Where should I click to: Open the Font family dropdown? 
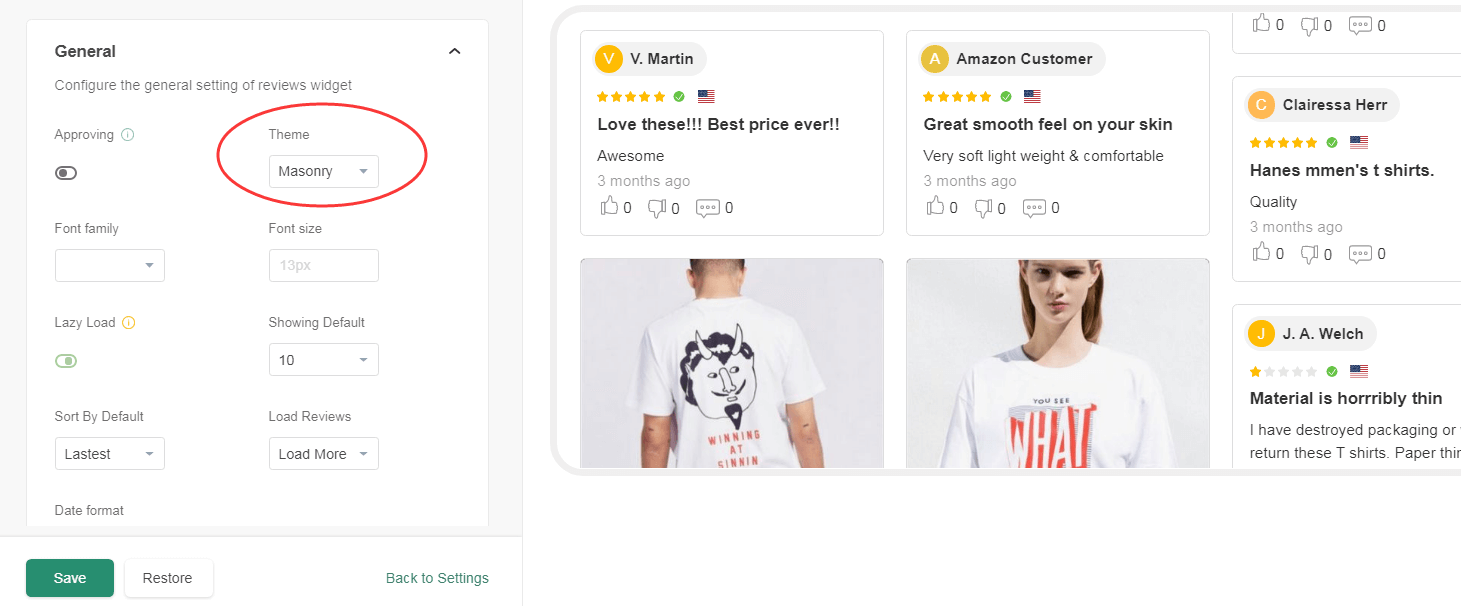pos(110,266)
